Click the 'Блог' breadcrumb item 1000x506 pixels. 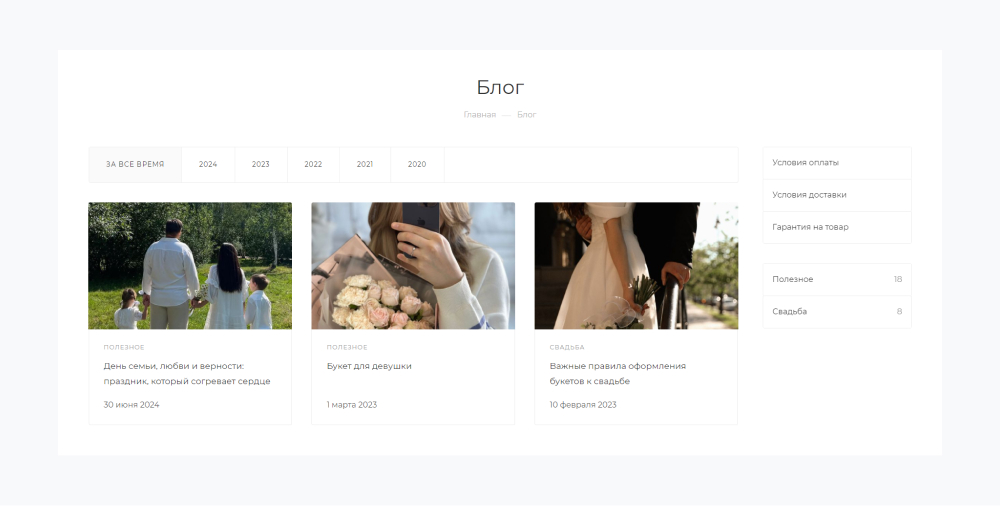point(526,115)
